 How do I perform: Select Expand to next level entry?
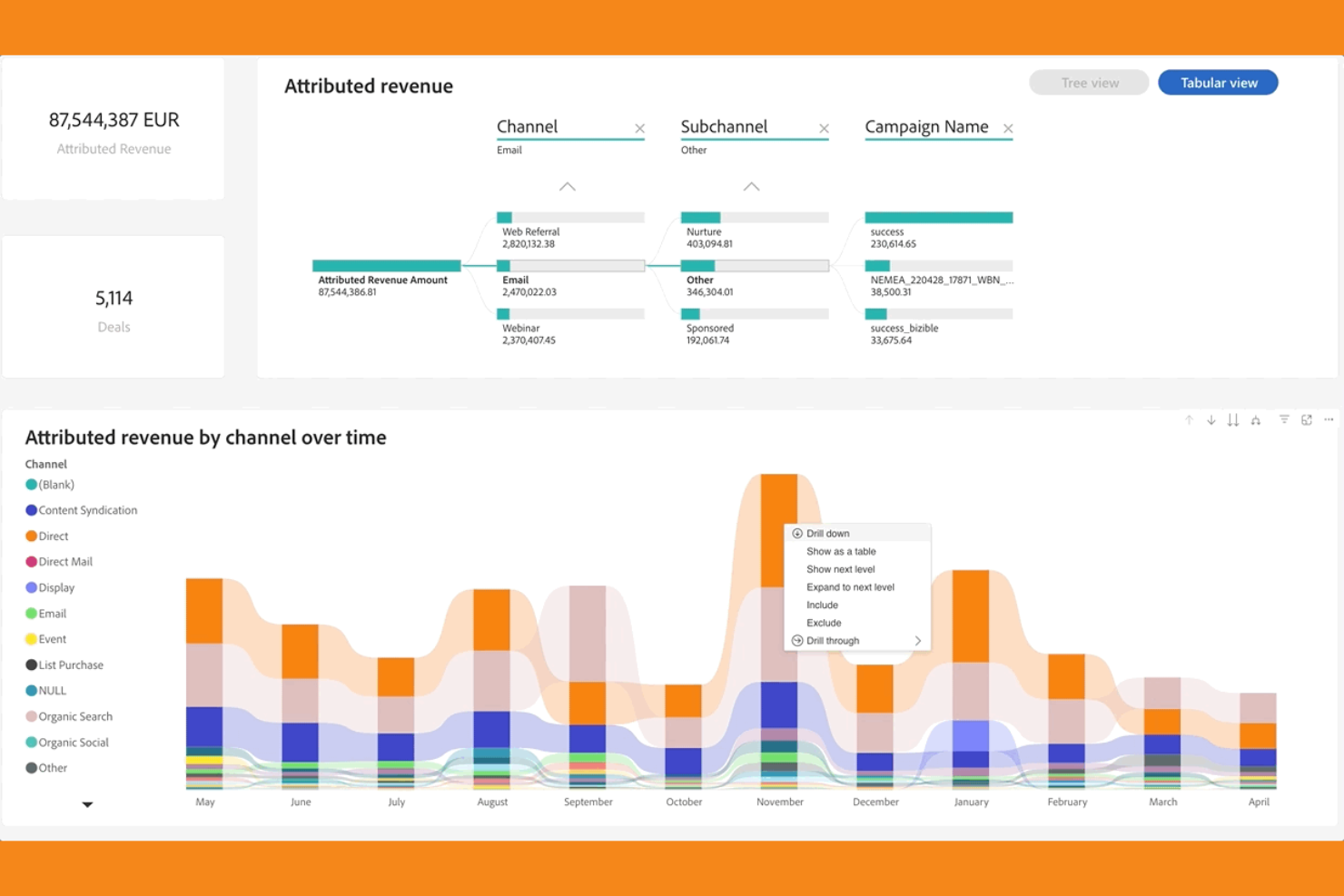(x=856, y=587)
